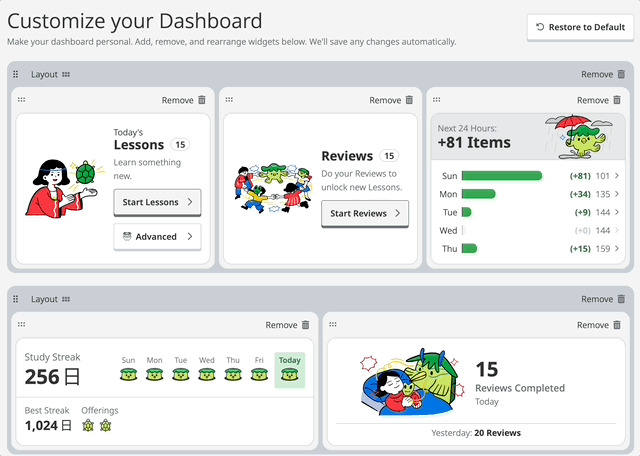Open column layout options for bottom row
Screen dimensions: 640x456
pos(66,299)
